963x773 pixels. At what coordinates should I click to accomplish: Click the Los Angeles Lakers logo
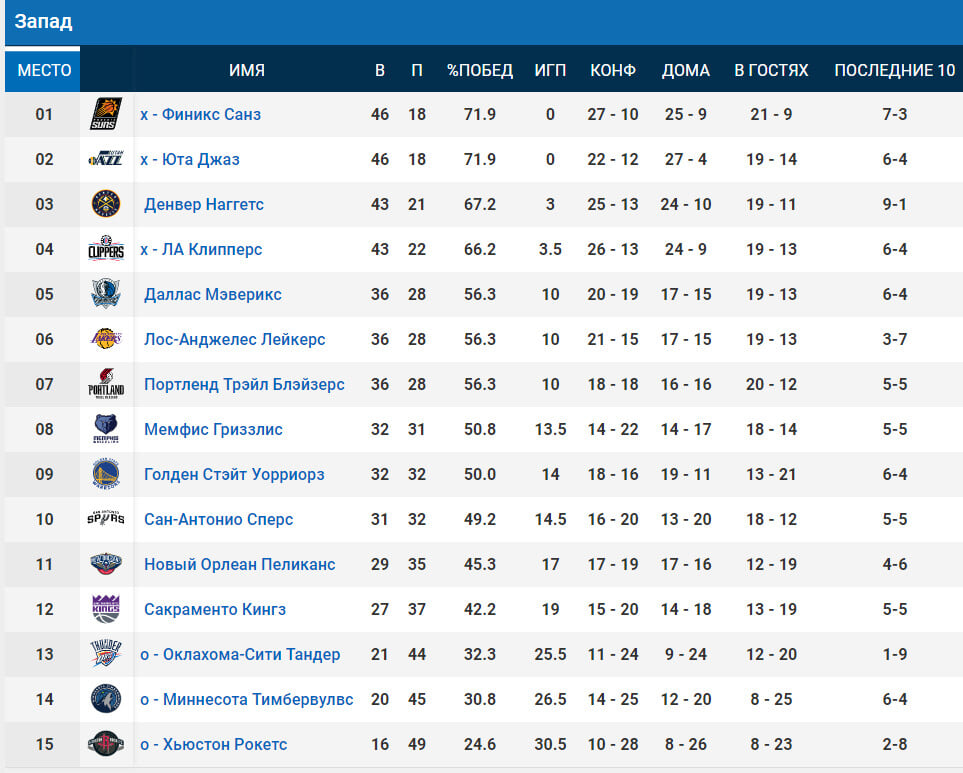click(106, 339)
